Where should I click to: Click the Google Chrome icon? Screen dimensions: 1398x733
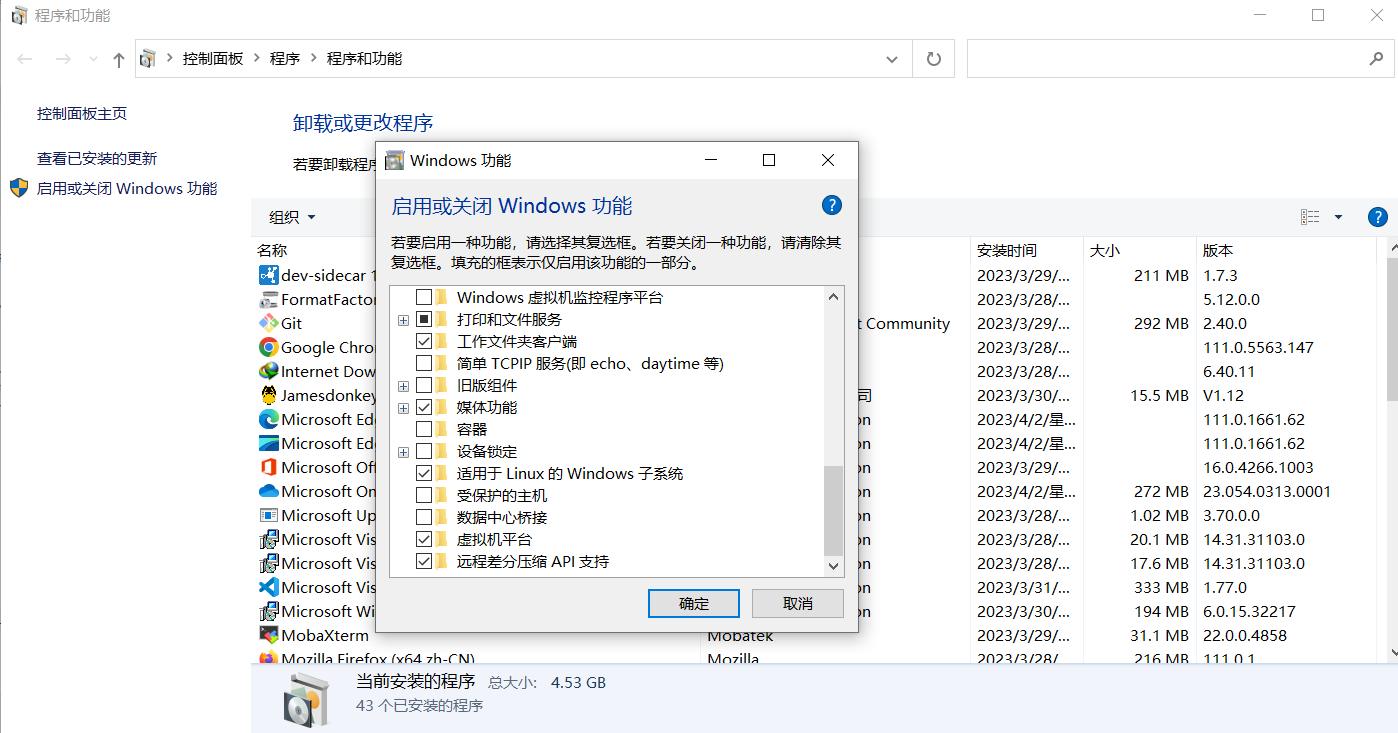pyautogui.click(x=268, y=347)
